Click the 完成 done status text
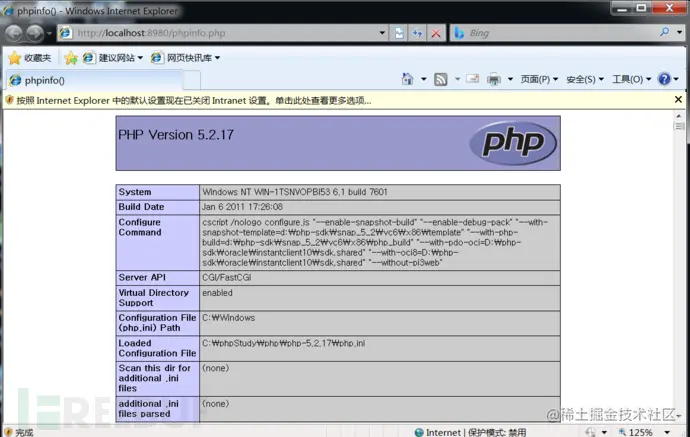 tap(24, 433)
